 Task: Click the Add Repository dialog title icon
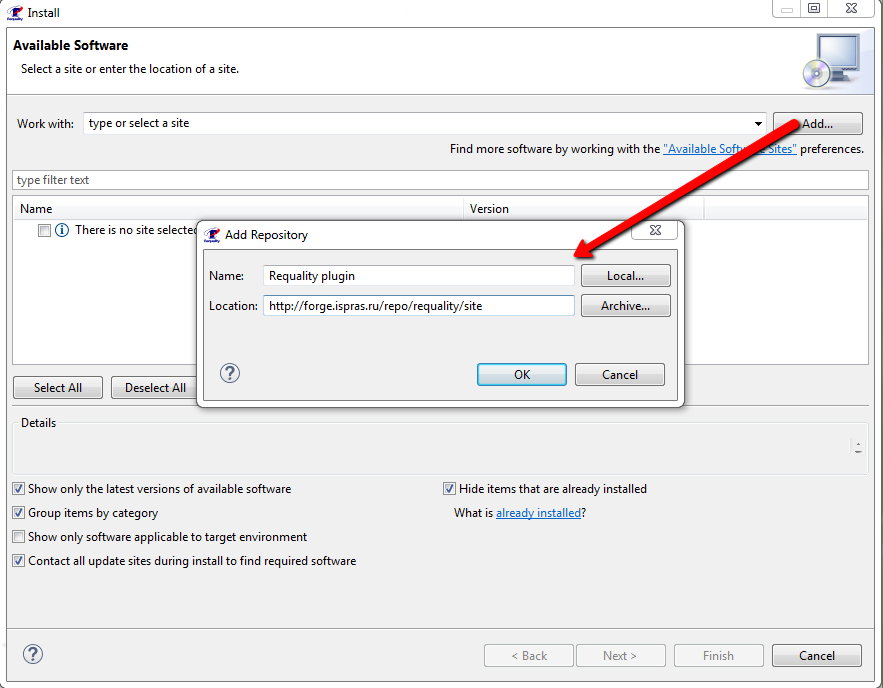[212, 235]
